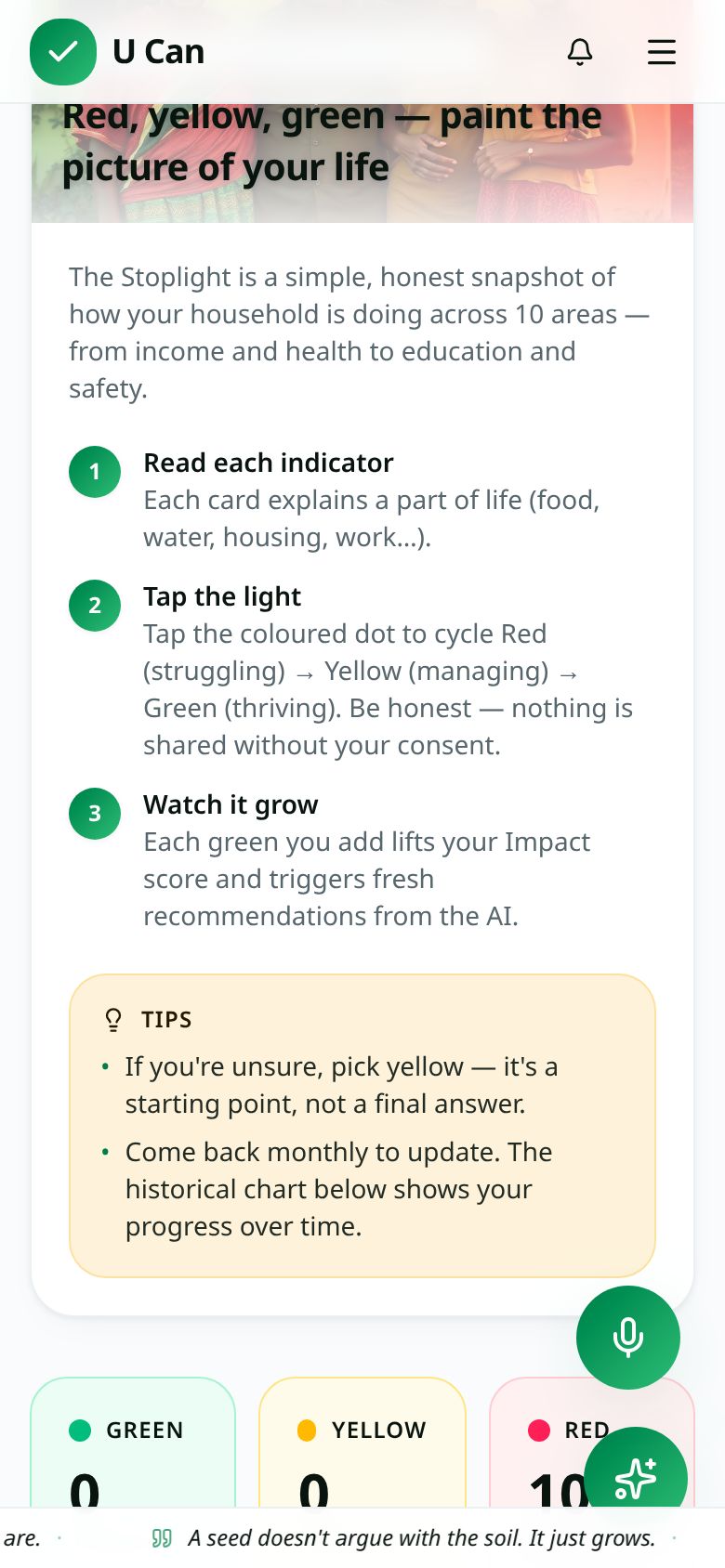This screenshot has width=725, height=1568.
Task: Open the Yellow count card
Action: 362,1443
